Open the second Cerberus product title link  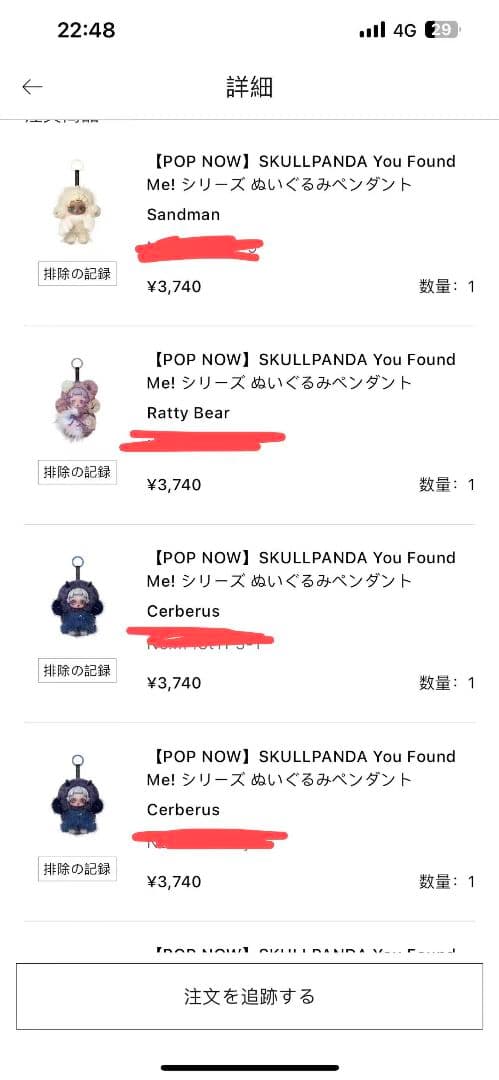point(301,767)
